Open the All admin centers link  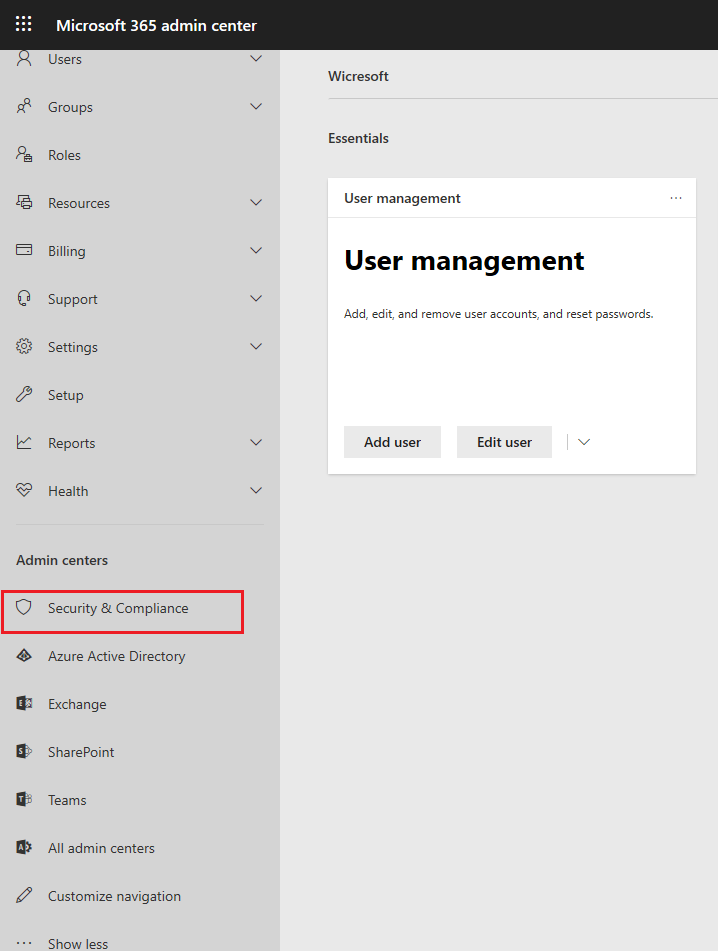[x=101, y=848]
